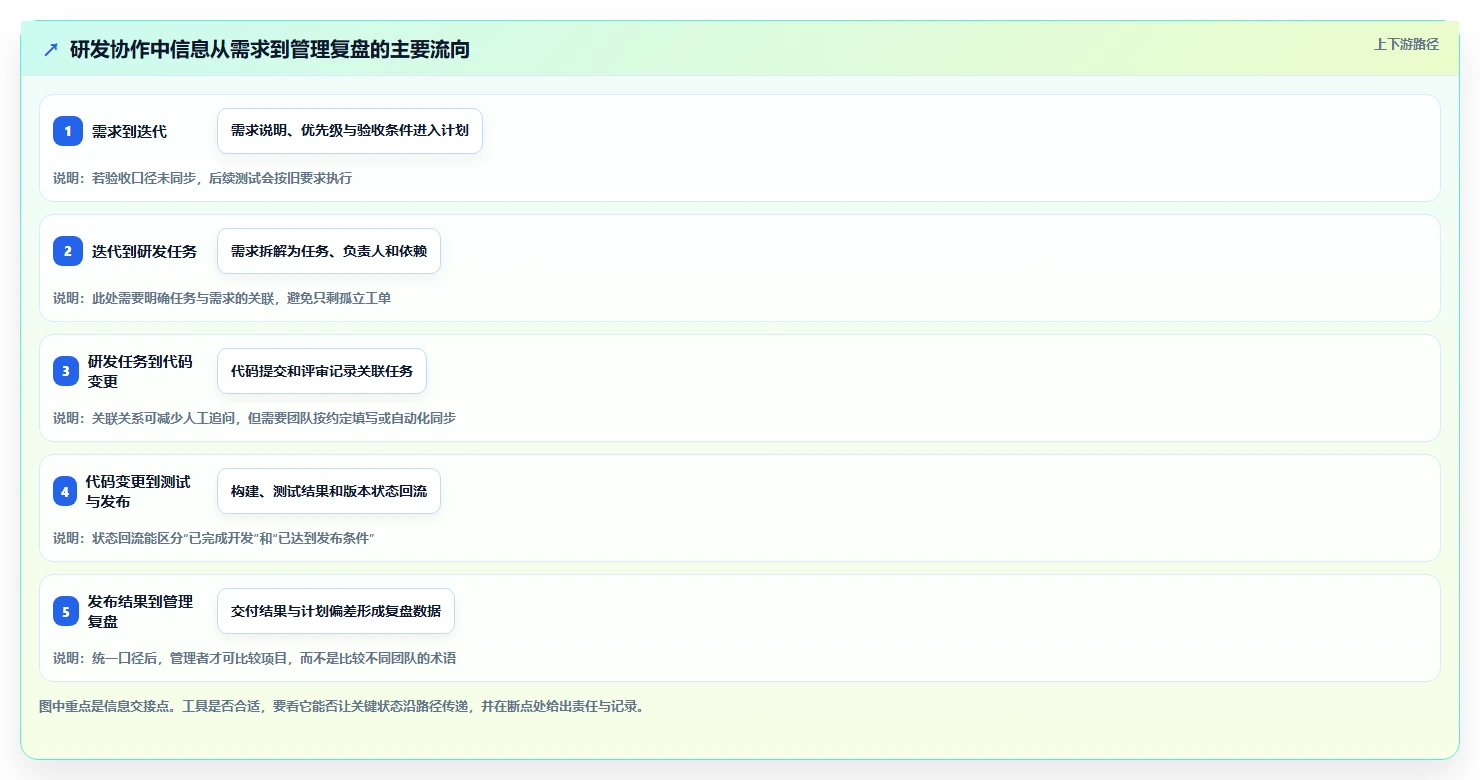Click the step 1 number badge
Screen dimensions: 1480x780
(68, 131)
